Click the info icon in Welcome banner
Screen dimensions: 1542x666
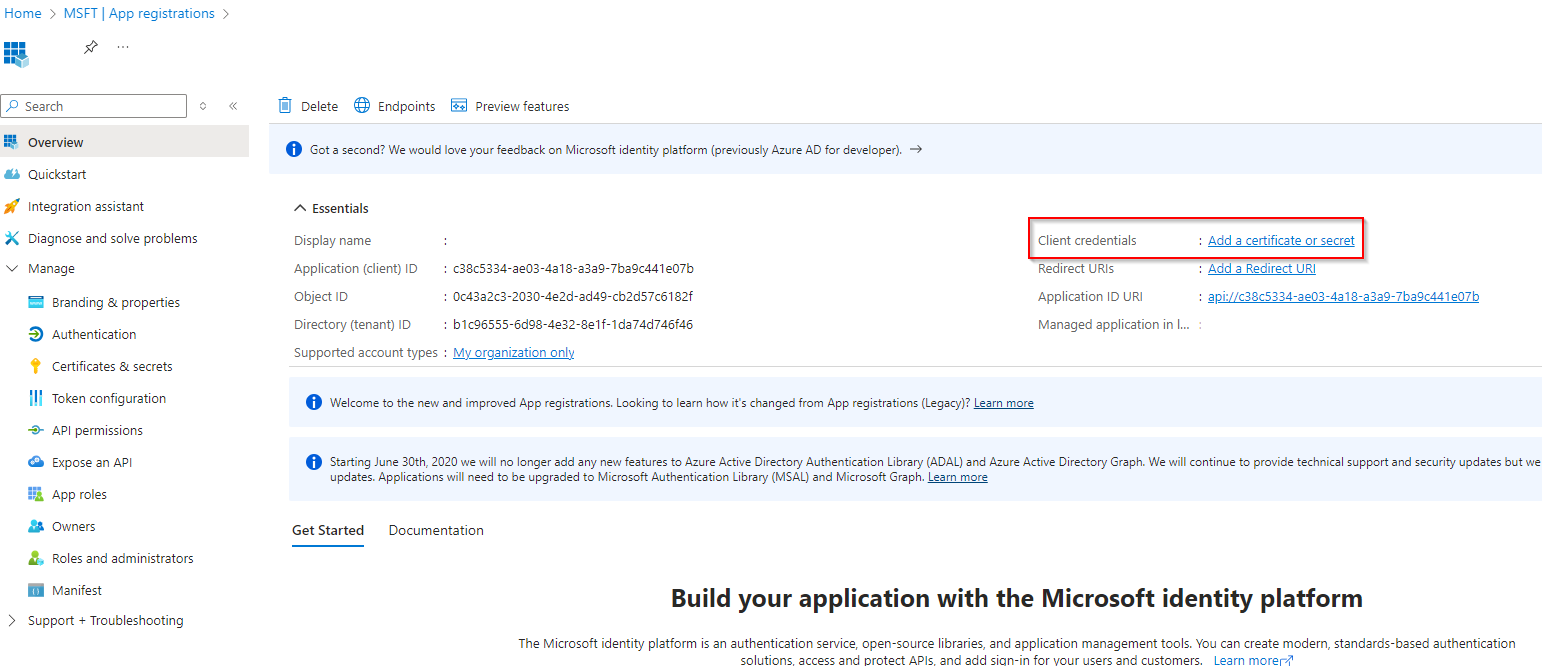click(313, 402)
